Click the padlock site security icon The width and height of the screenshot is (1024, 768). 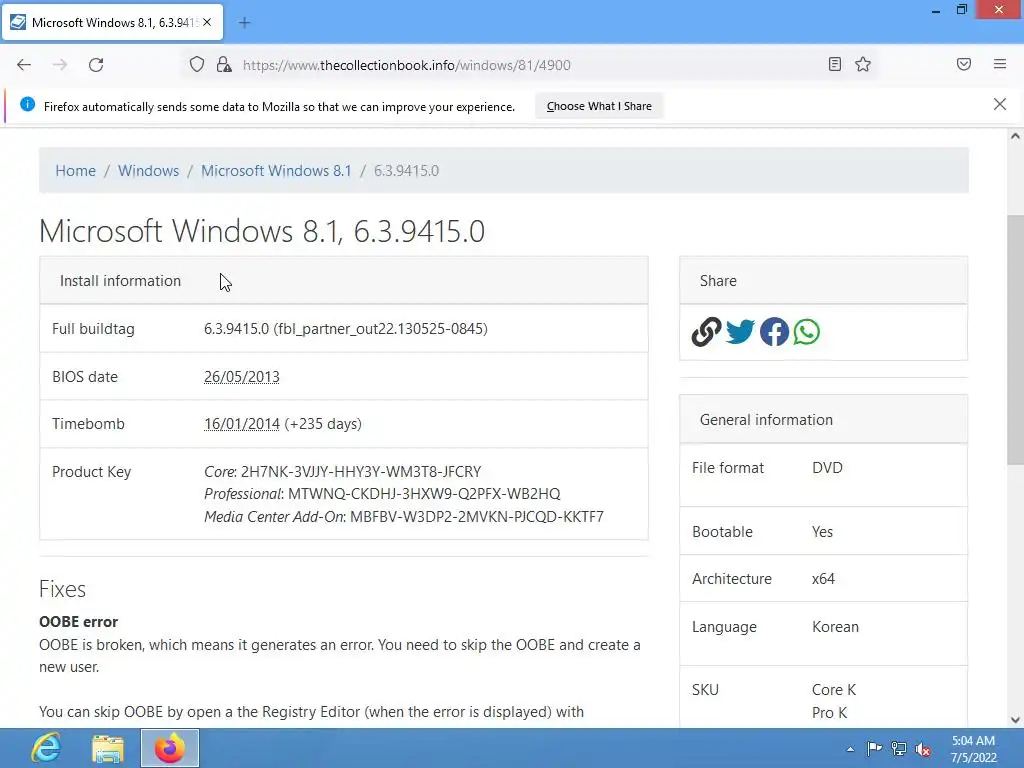224,65
